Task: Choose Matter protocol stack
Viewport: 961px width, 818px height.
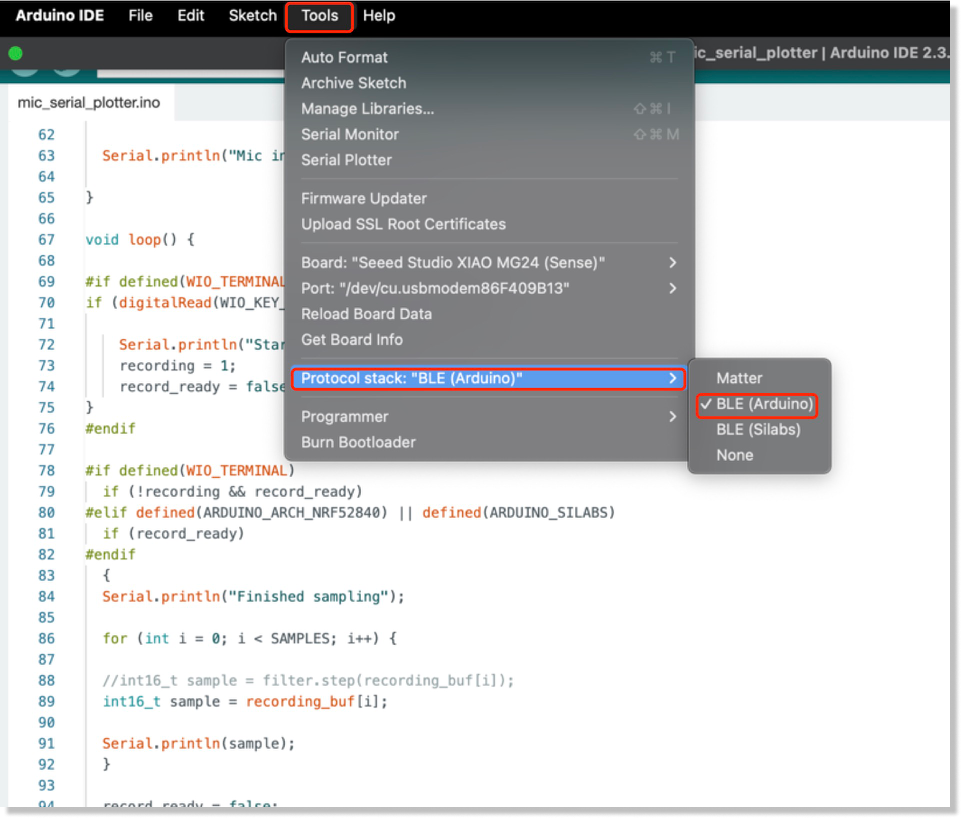Action: click(759, 379)
